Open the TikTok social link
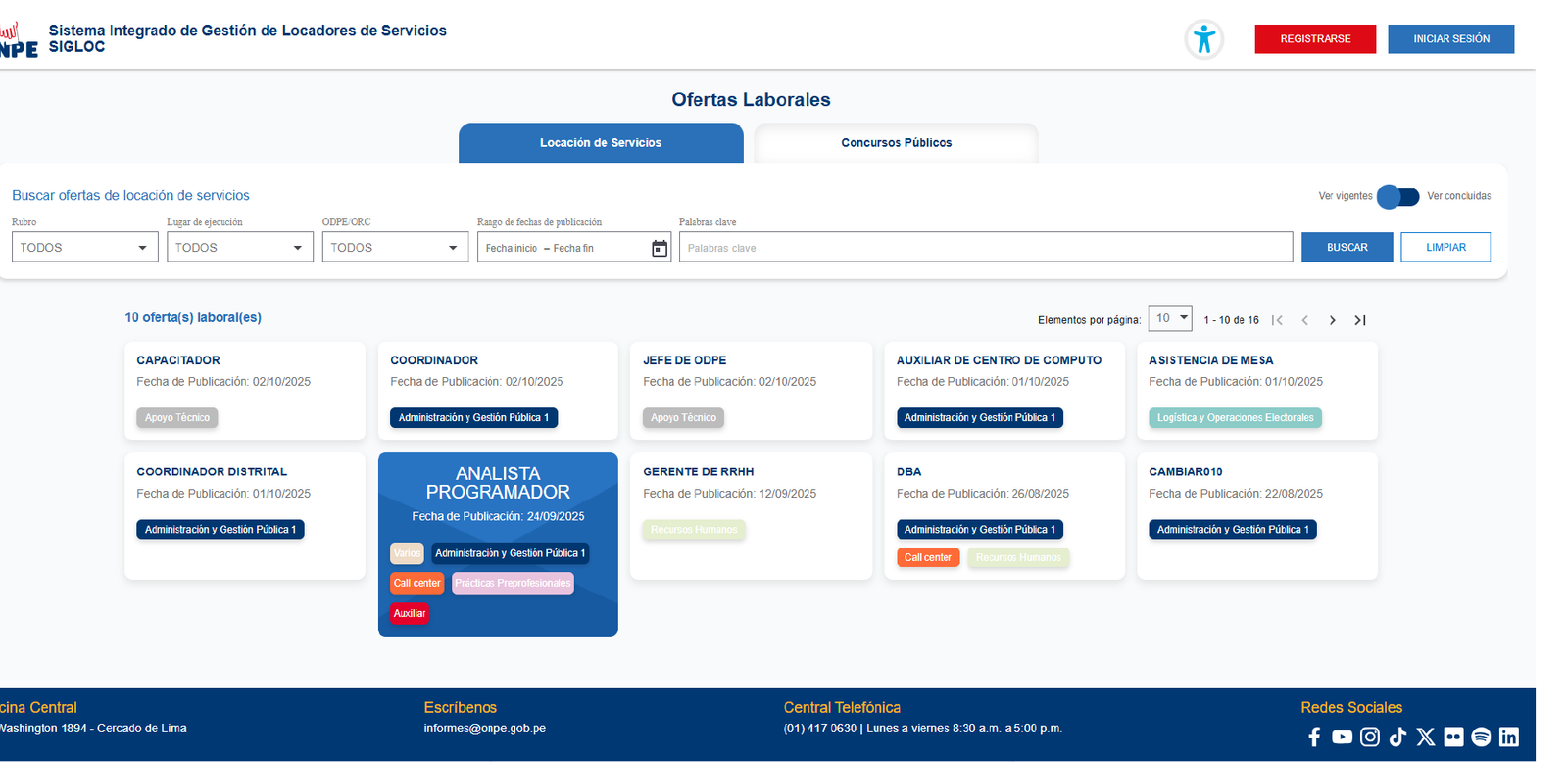The width and height of the screenshot is (1568, 762). point(1397,737)
